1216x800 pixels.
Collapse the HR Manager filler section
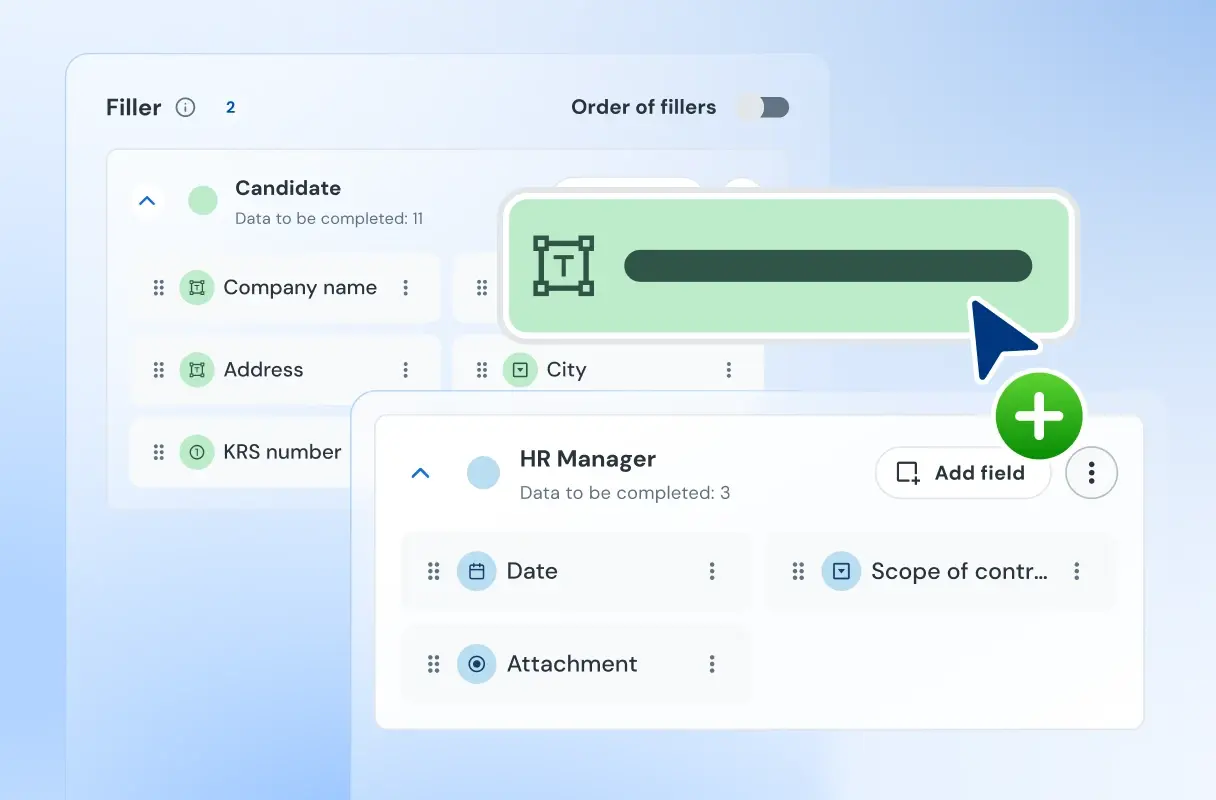[x=421, y=473]
